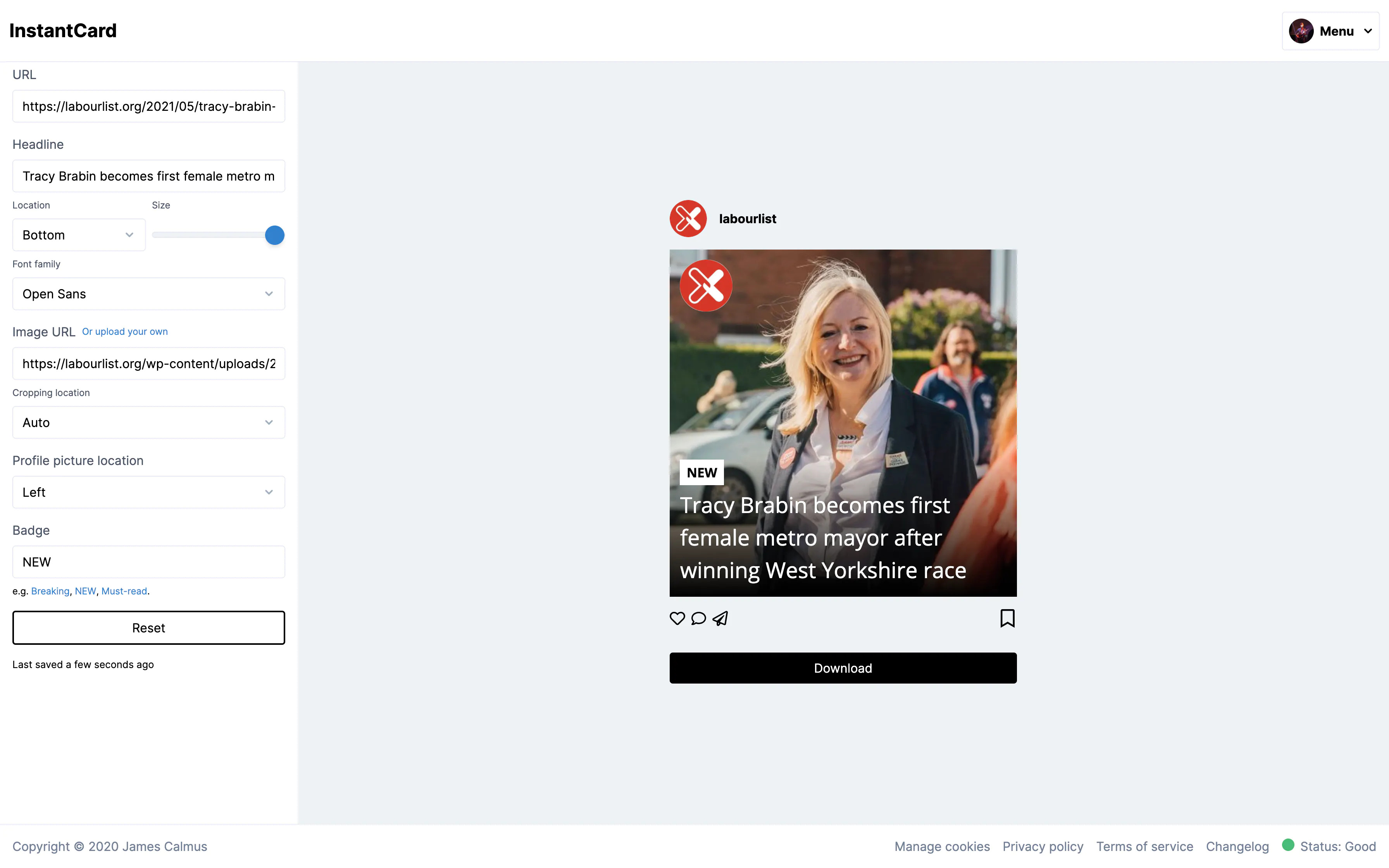
Task: Click the bookmark save icon
Action: [x=1007, y=618]
